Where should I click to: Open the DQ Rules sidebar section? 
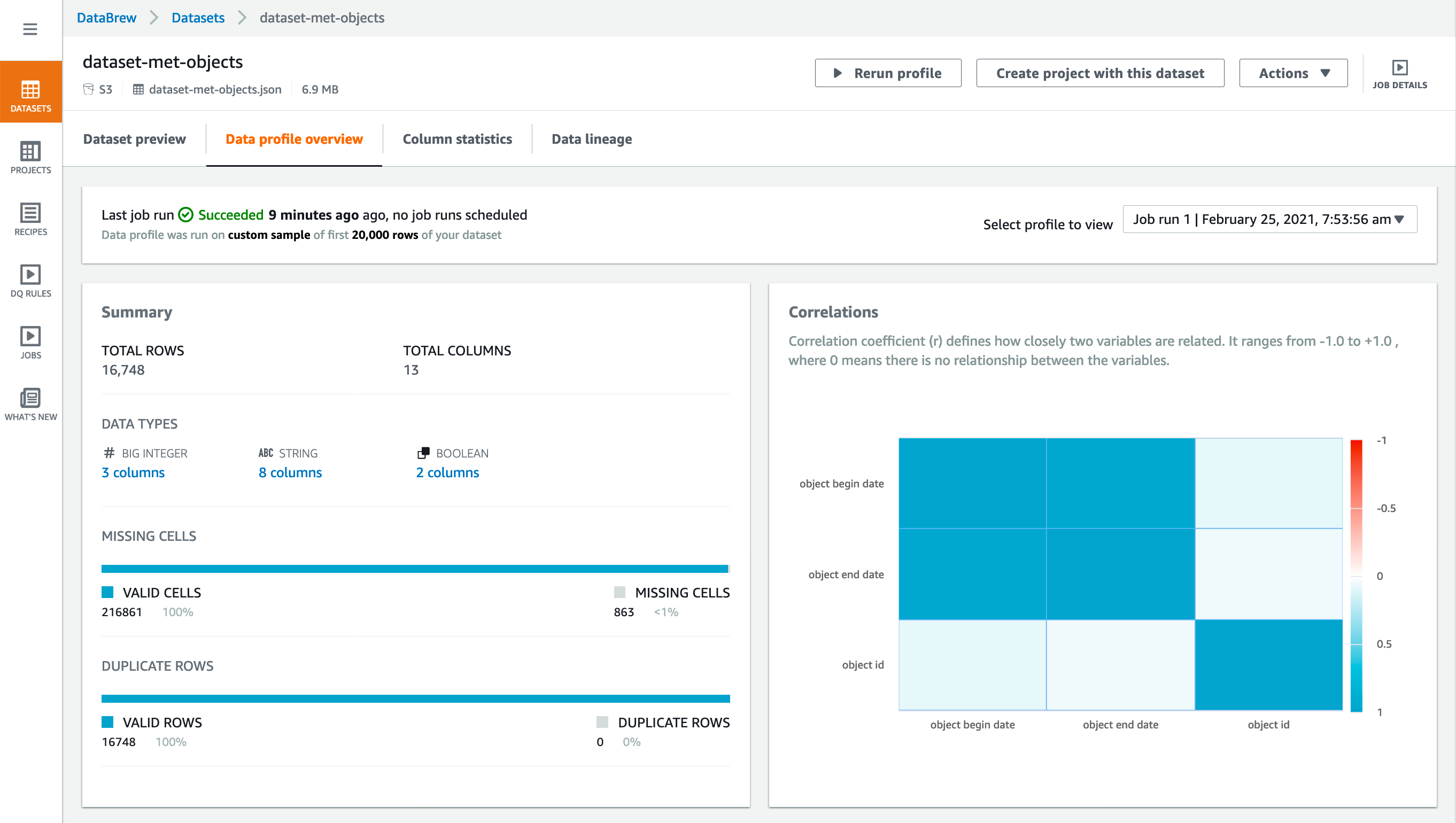[x=30, y=283]
